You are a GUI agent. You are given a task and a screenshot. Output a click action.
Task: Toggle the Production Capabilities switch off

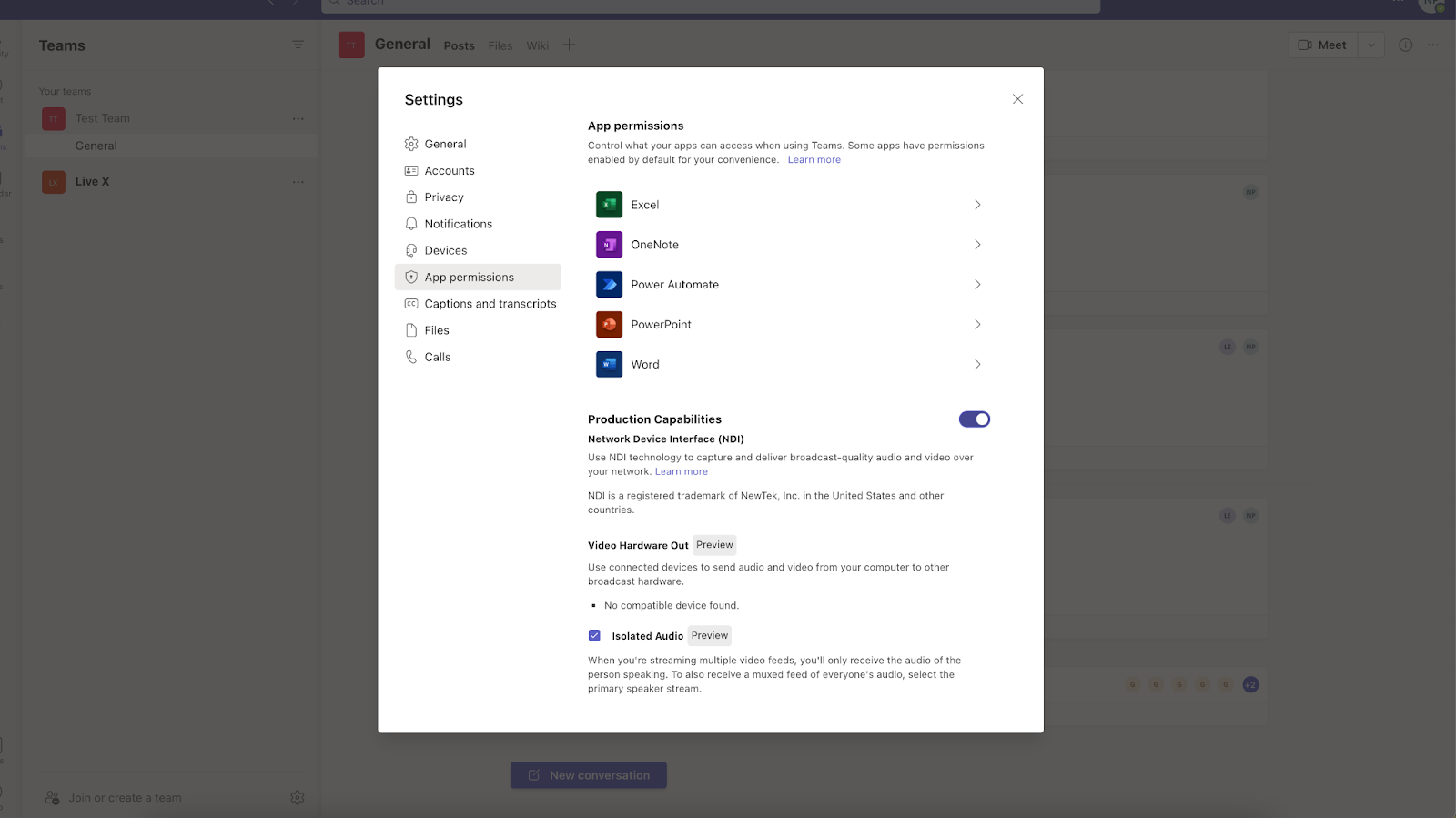[x=974, y=419]
